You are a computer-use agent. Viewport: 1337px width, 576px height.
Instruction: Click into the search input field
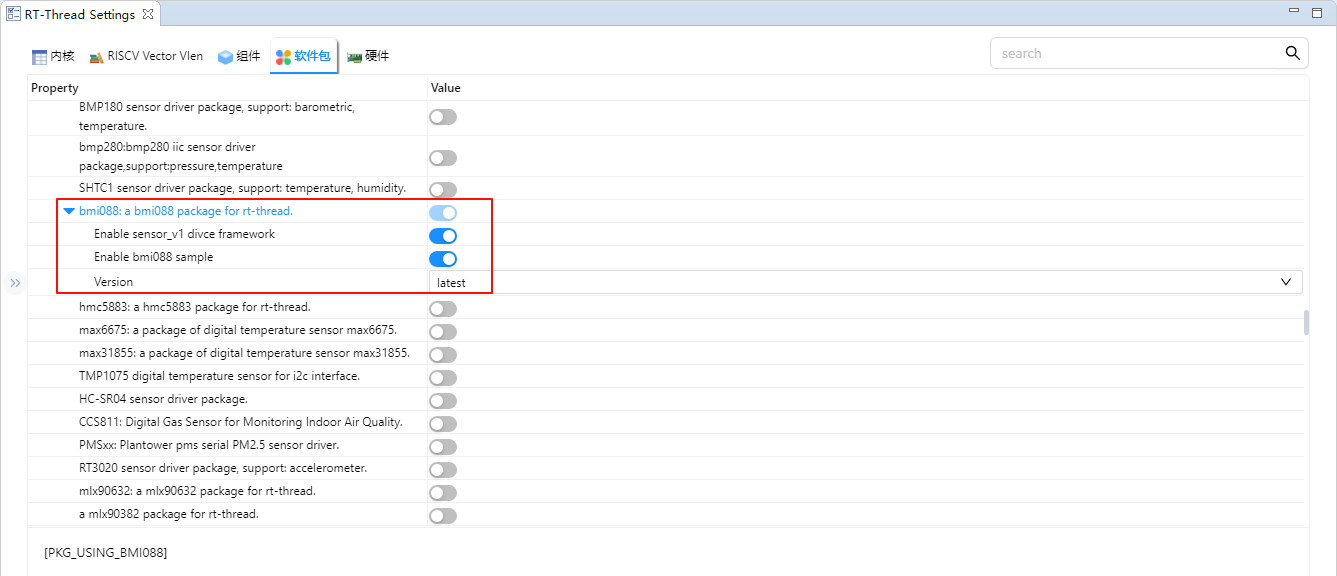(x=1135, y=54)
